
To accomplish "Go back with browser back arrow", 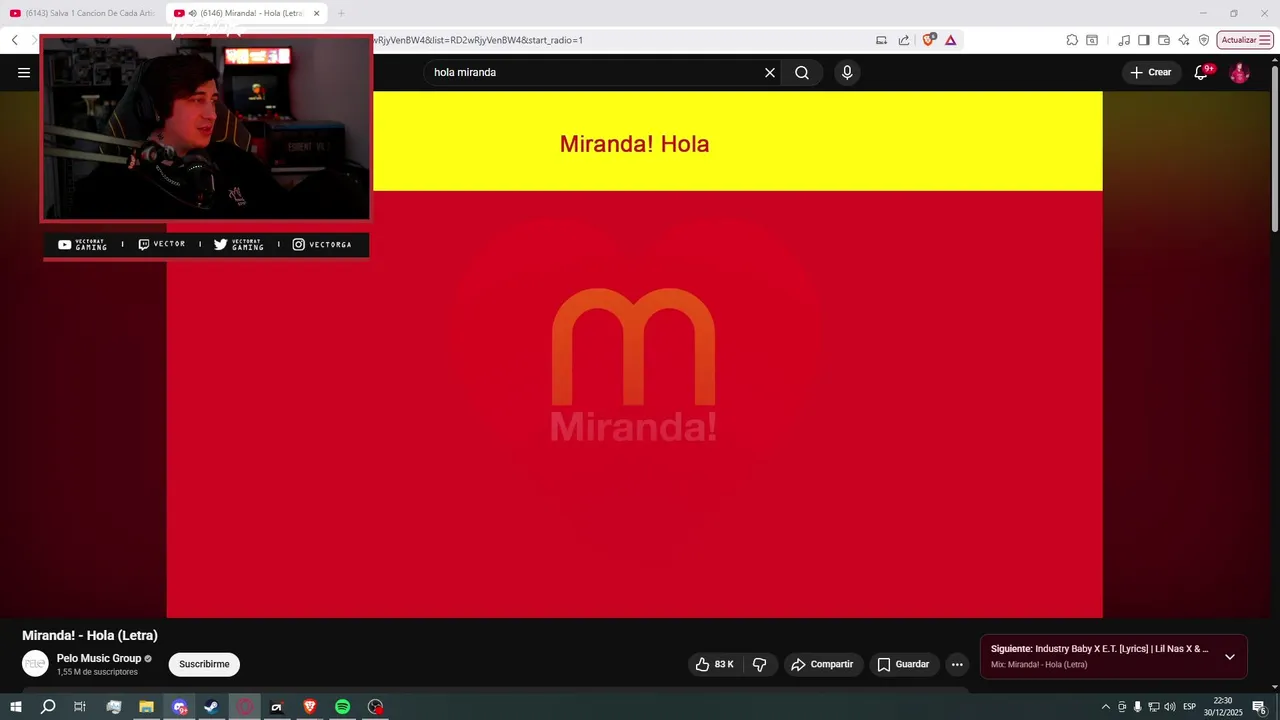I will [15, 40].
